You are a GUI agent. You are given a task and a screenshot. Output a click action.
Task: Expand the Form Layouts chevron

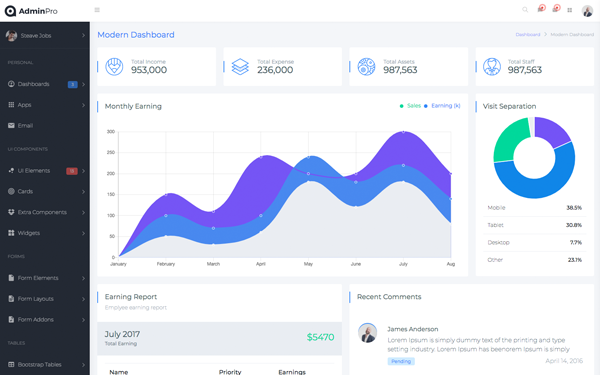pos(83,299)
